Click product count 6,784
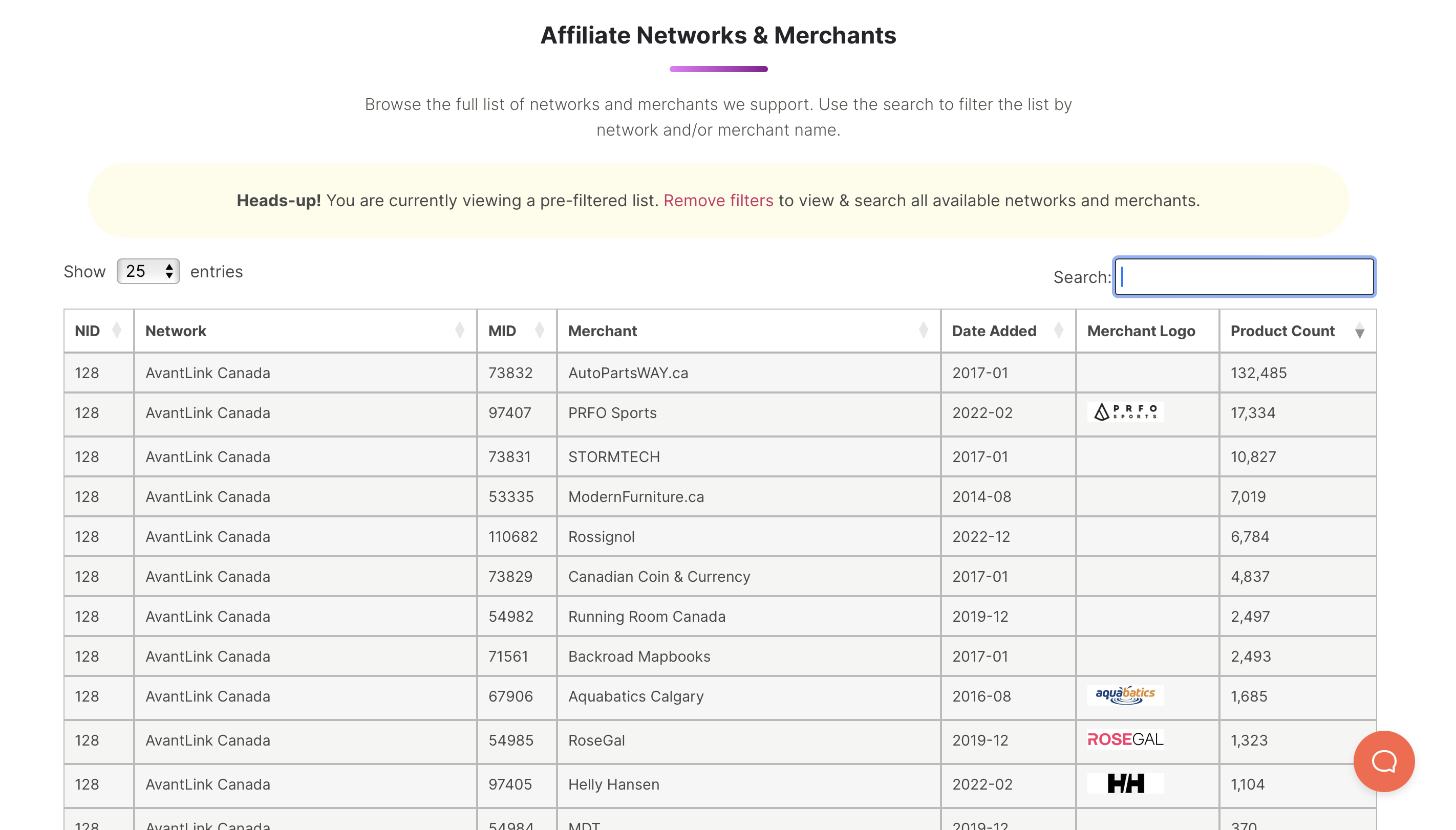 pyautogui.click(x=1250, y=536)
